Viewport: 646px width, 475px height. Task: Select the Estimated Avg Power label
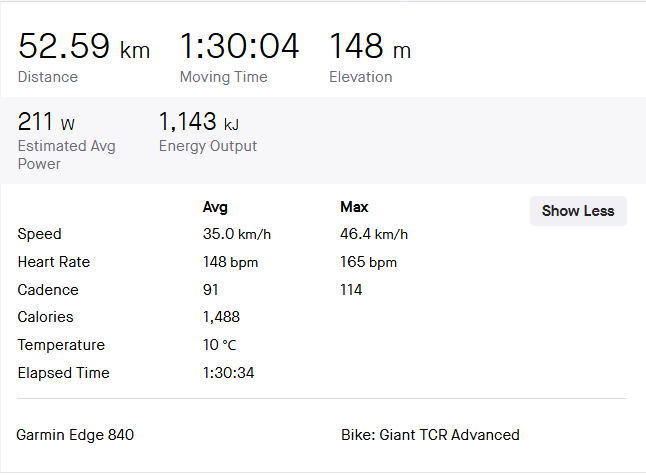[66, 155]
